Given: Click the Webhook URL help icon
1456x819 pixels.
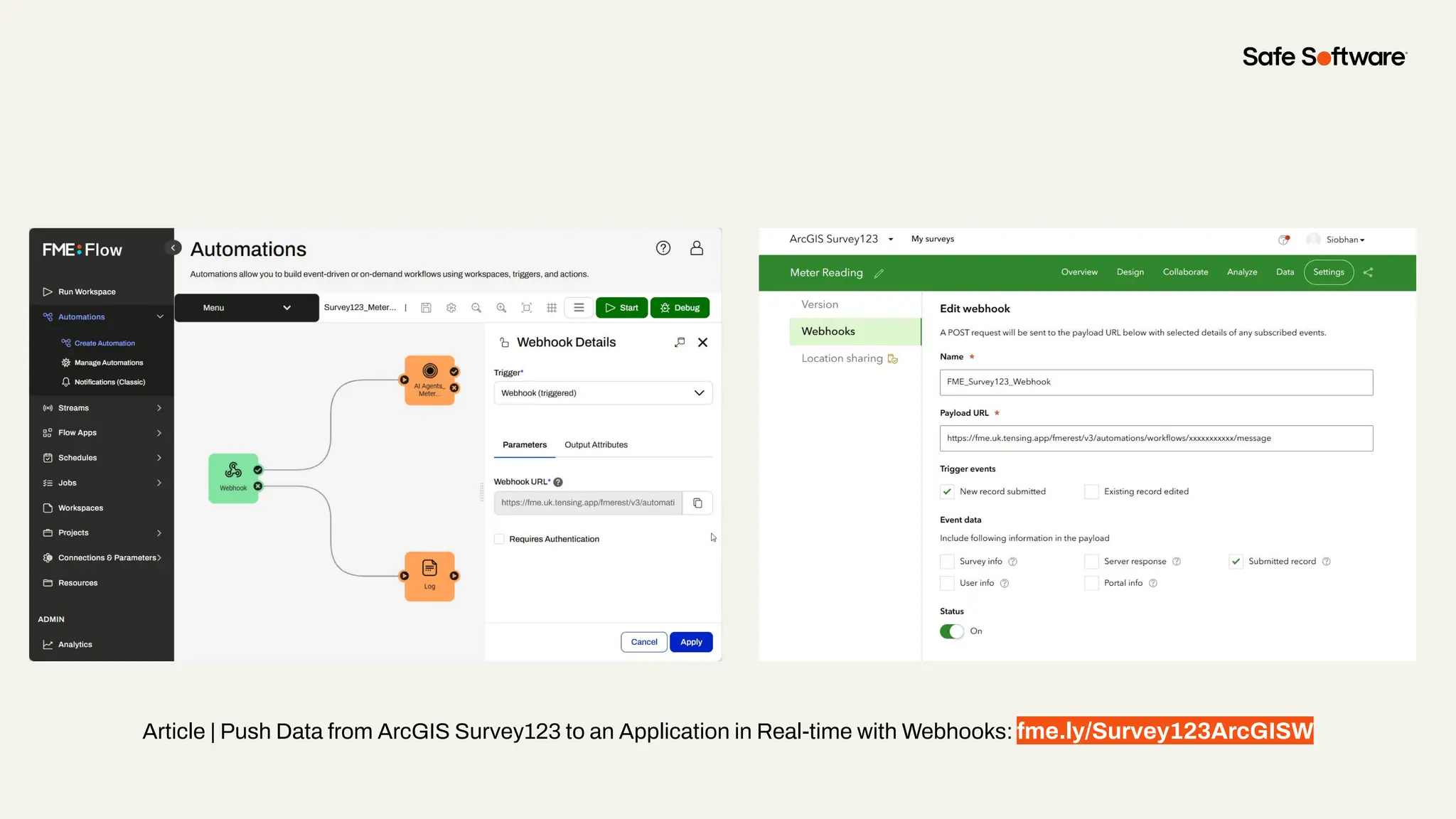Looking at the screenshot, I should click(558, 482).
